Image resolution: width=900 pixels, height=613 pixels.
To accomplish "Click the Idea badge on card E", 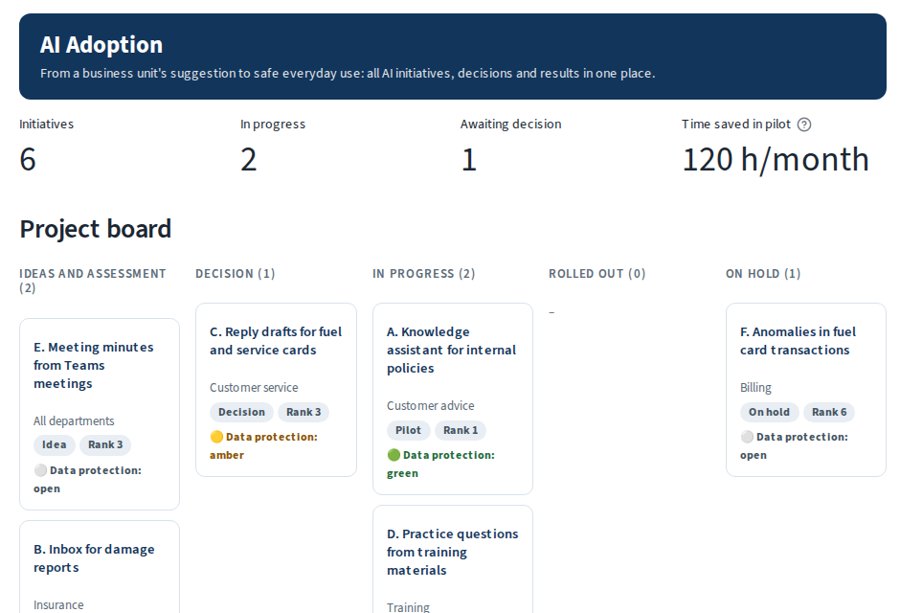I will 54,445.
